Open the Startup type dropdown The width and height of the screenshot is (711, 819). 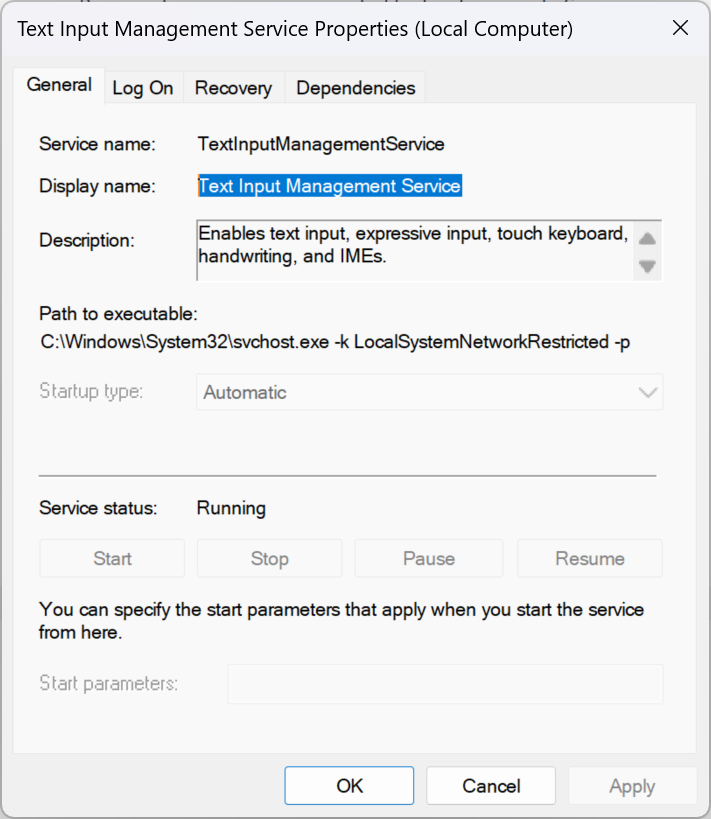pos(429,392)
